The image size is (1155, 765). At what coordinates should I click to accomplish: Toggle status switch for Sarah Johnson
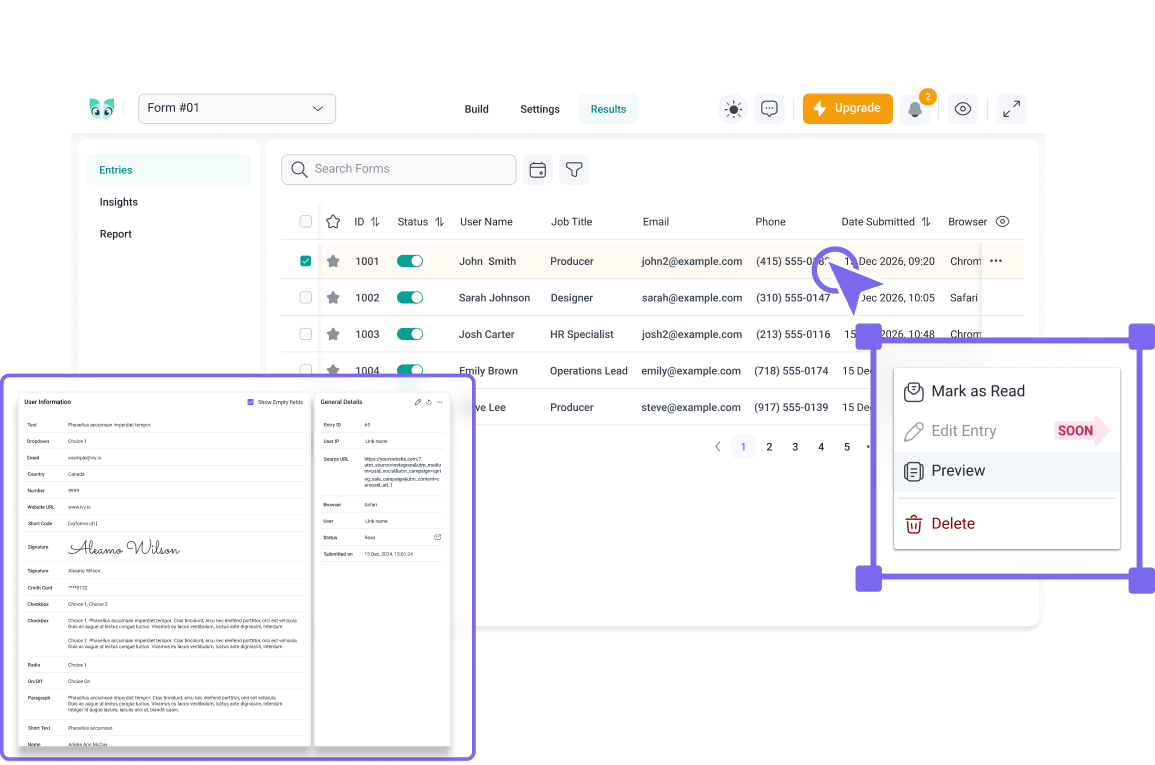(410, 297)
